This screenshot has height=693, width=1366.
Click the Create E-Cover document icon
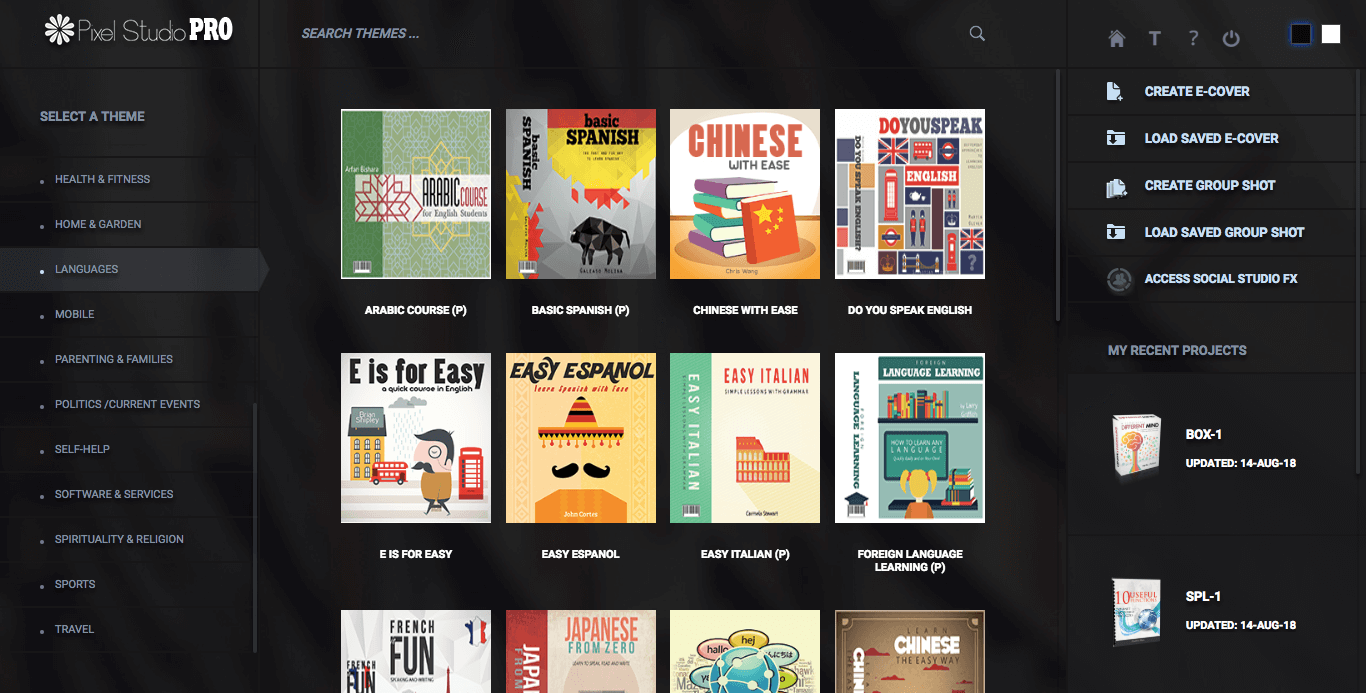pos(1115,91)
